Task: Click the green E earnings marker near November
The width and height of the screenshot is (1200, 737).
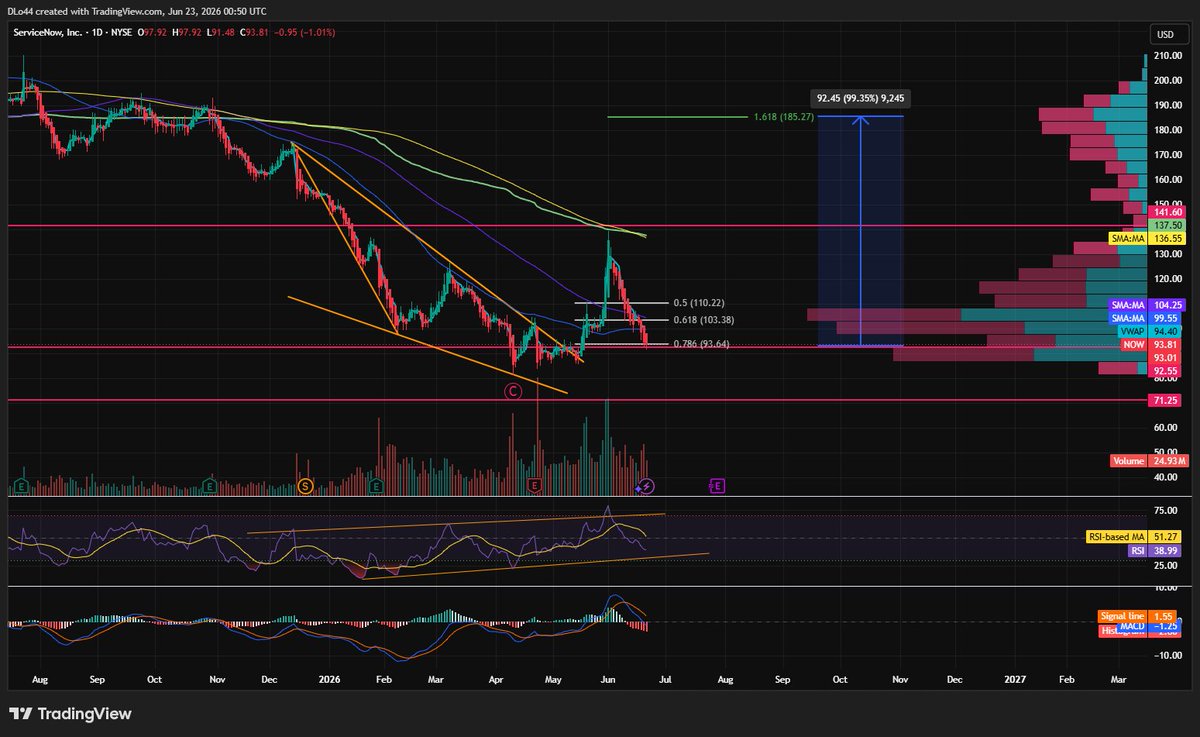Action: point(209,486)
